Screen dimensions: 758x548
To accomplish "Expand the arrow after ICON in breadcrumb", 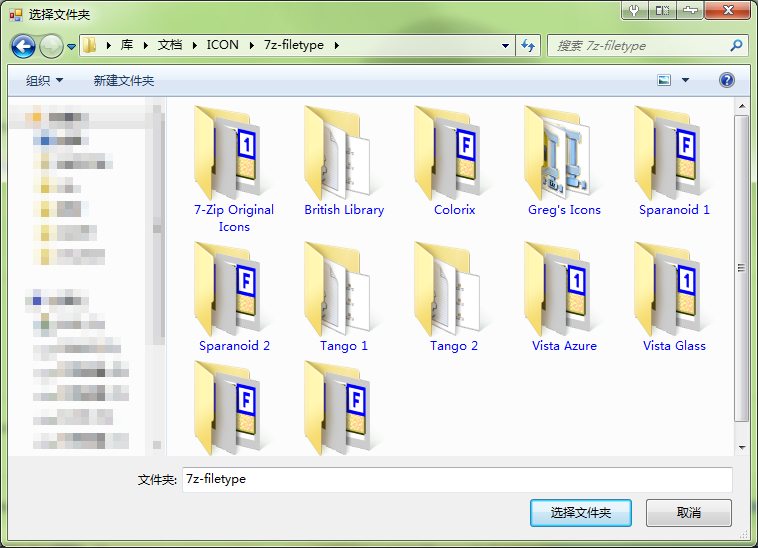I will pos(252,45).
